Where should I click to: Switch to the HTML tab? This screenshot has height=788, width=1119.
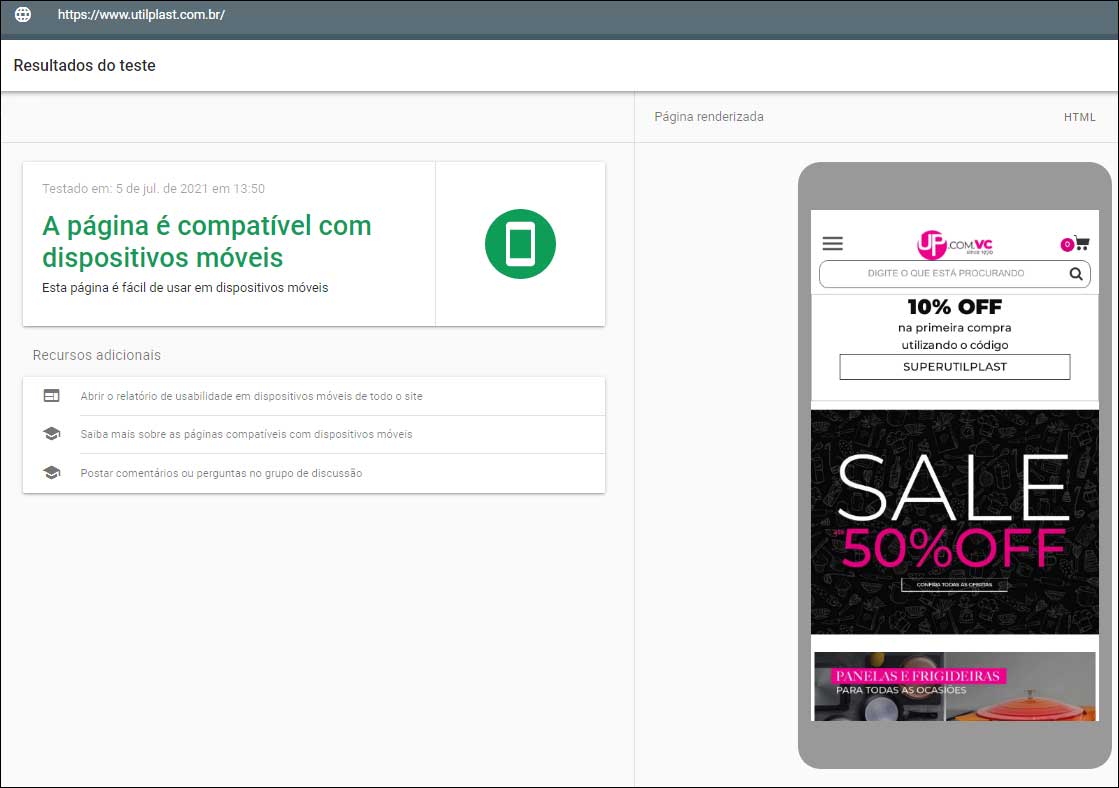coord(1079,117)
